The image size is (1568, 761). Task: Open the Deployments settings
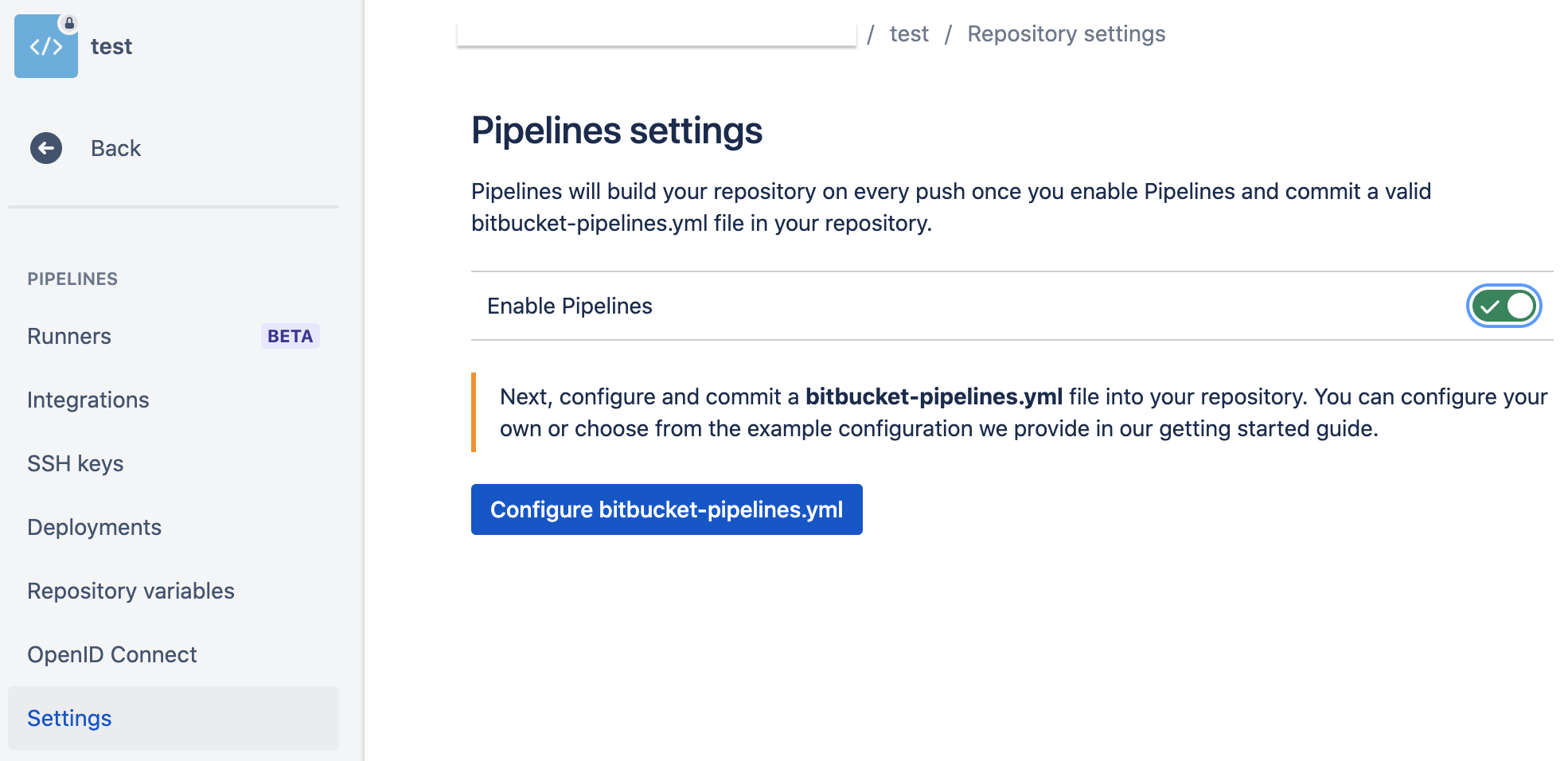(94, 527)
